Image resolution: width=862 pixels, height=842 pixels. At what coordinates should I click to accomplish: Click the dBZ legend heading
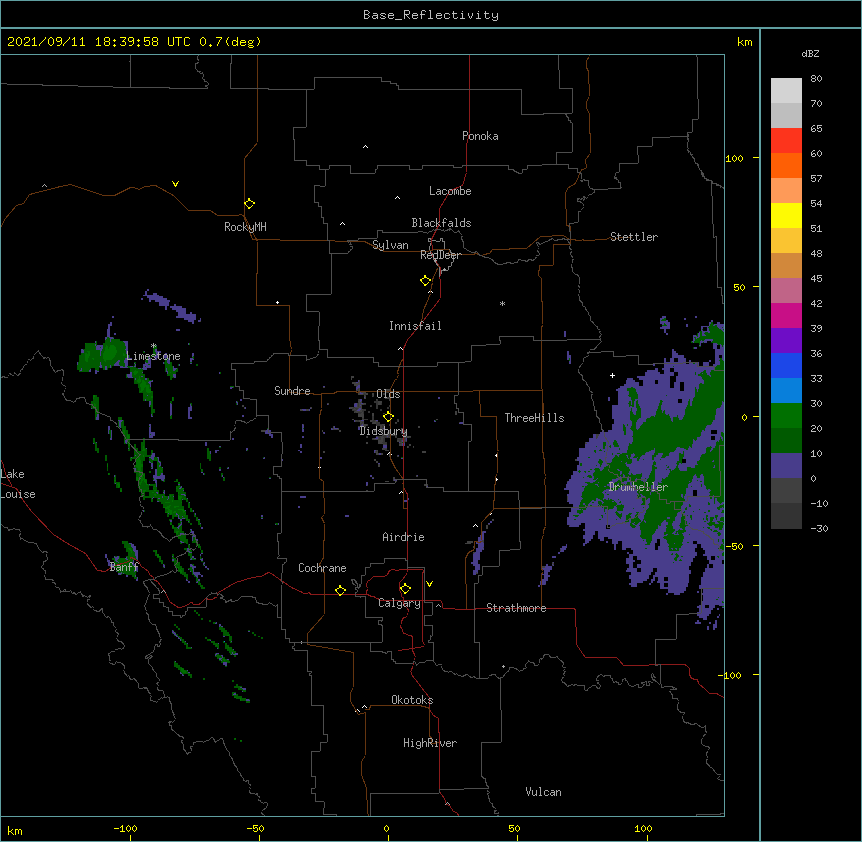[x=810, y=54]
